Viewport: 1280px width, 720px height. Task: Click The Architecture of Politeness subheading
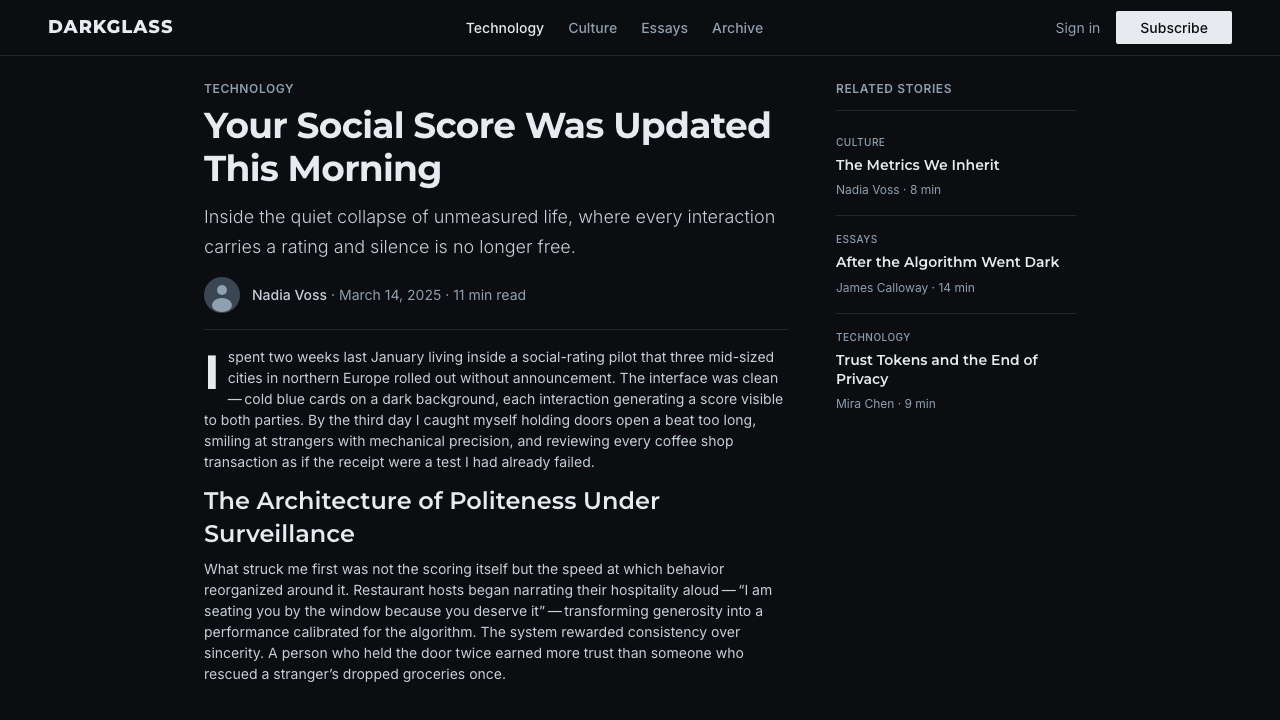(432, 517)
